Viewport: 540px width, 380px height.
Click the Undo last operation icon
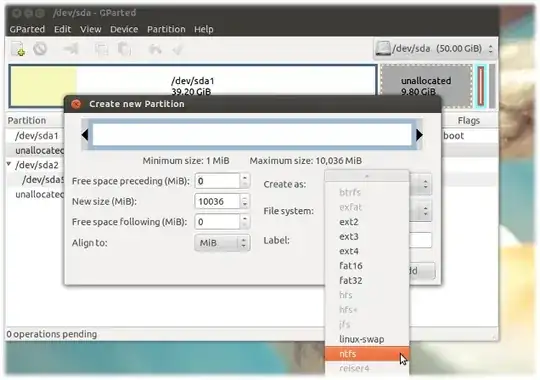pyautogui.click(x=155, y=49)
